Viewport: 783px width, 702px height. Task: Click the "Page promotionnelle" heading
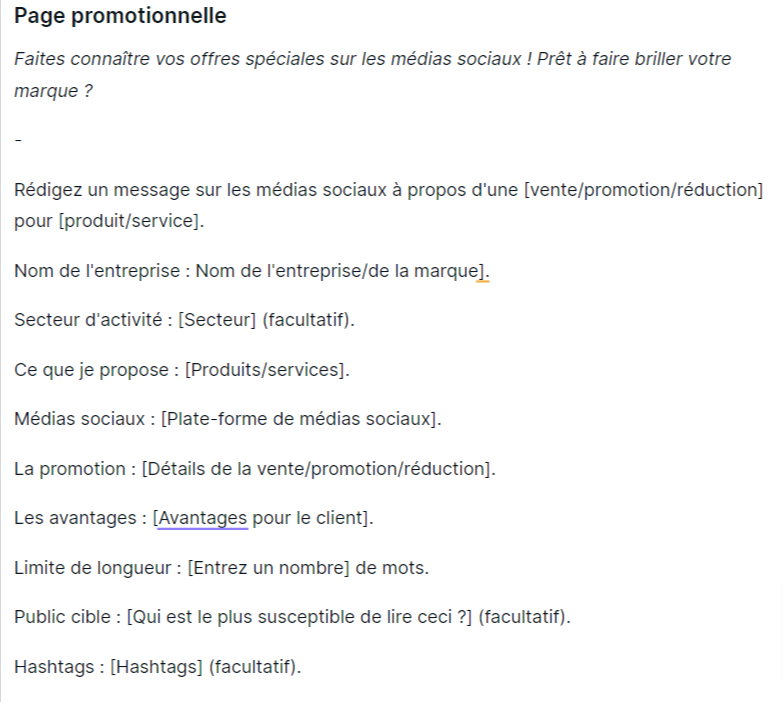click(120, 17)
